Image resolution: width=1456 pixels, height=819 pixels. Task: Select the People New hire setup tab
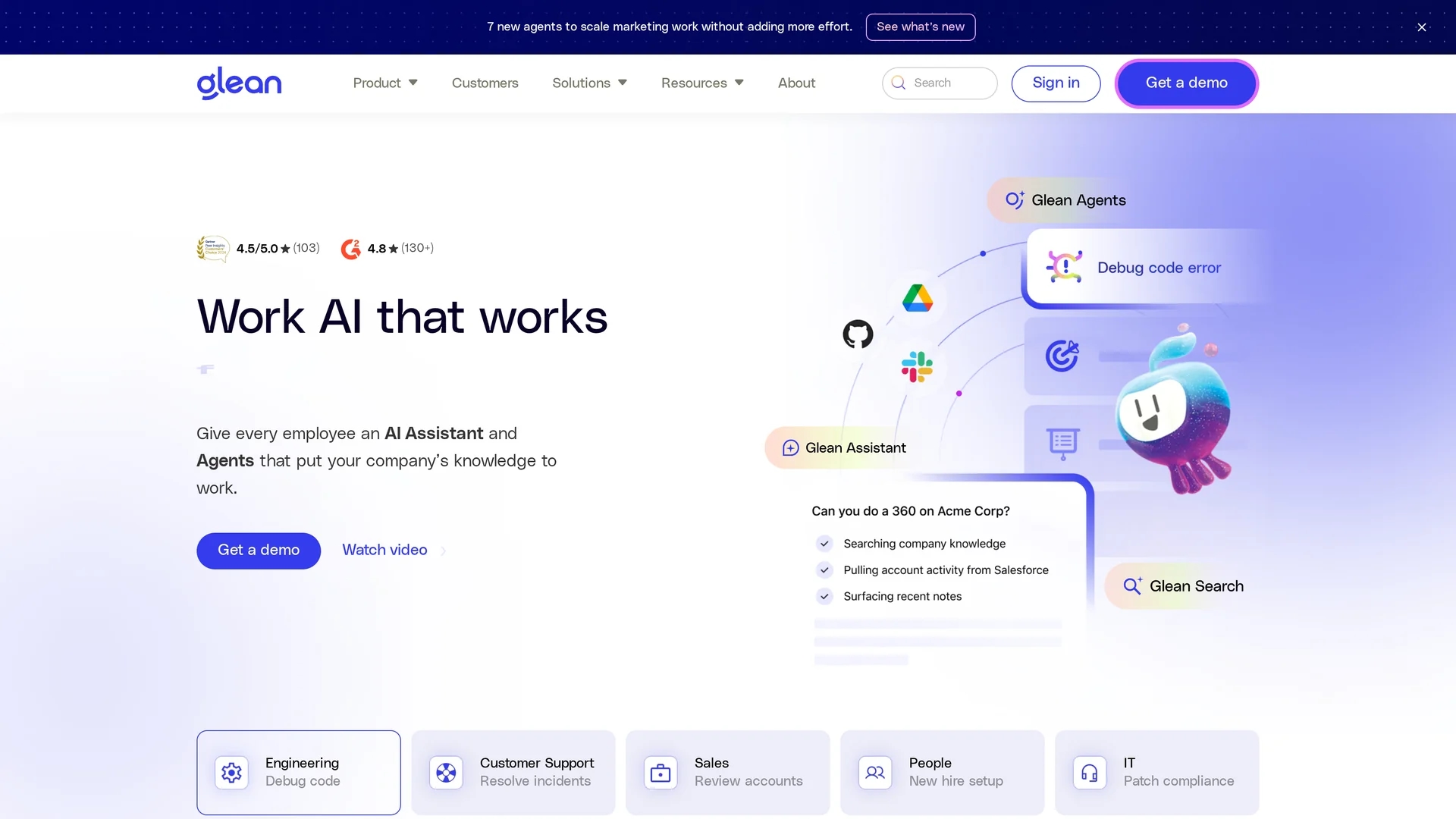click(x=943, y=773)
